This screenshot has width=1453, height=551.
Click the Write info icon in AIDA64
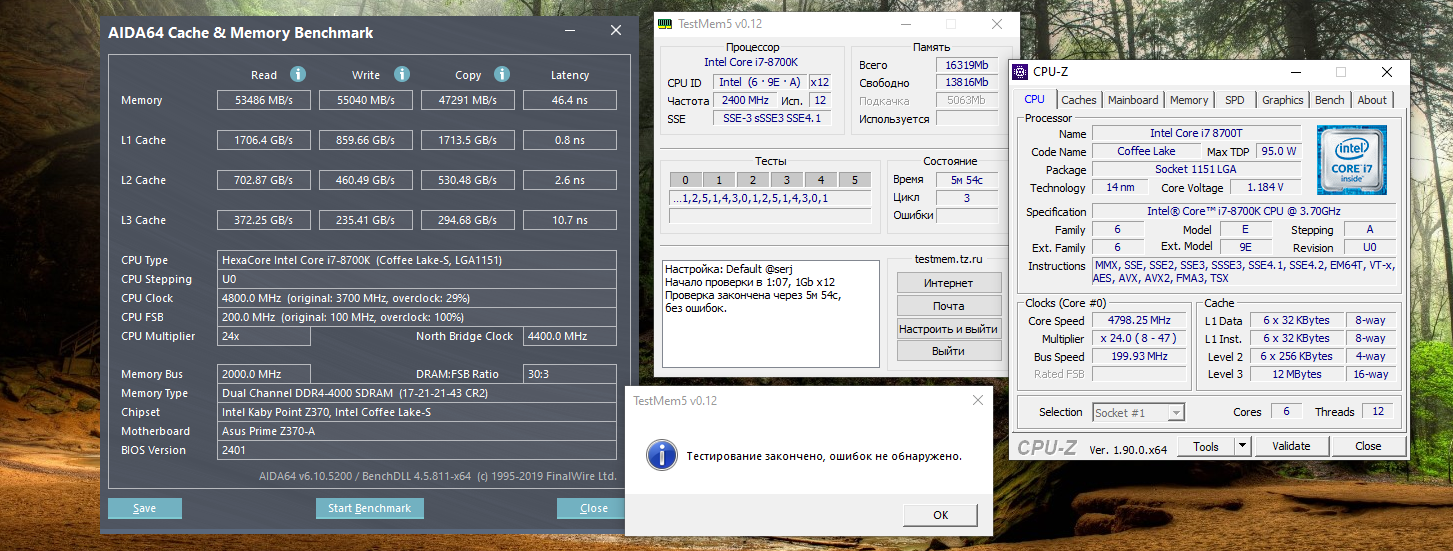click(x=401, y=74)
